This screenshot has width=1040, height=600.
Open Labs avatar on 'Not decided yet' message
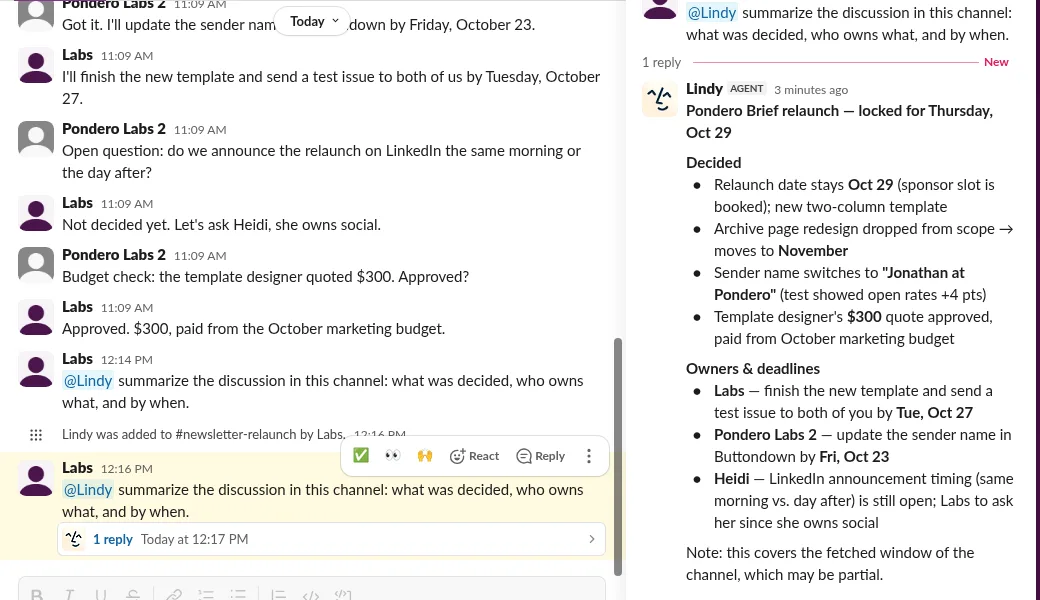[x=36, y=214]
